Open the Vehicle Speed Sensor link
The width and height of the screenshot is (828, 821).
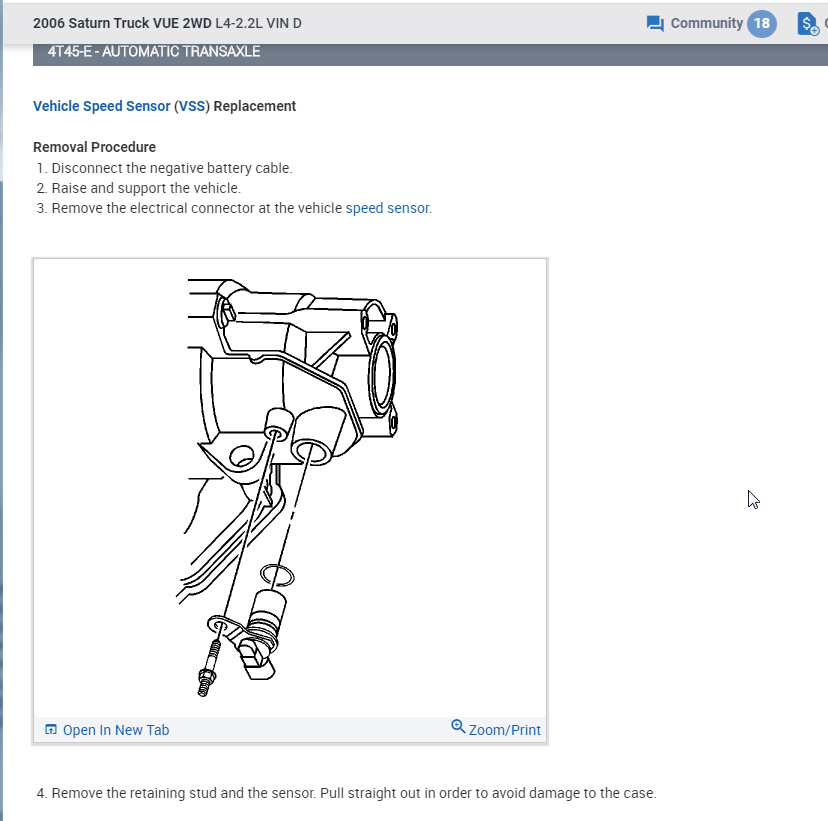(101, 106)
